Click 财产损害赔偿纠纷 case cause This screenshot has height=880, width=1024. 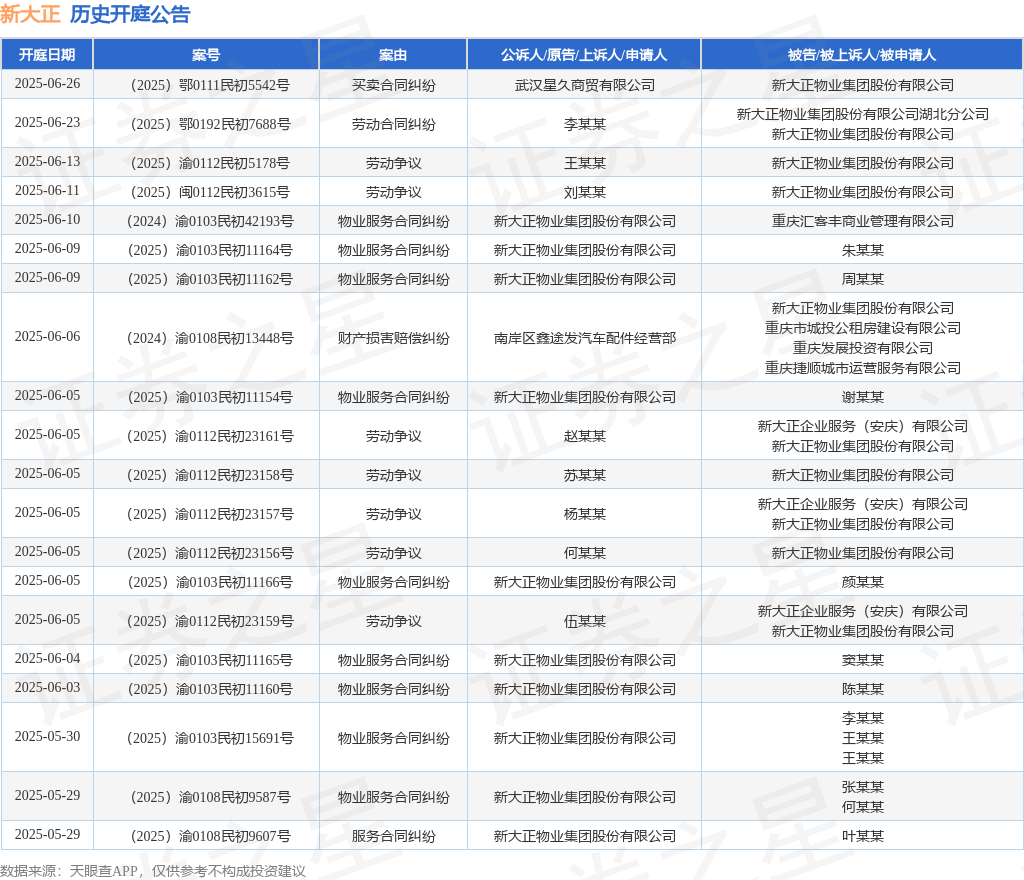click(393, 338)
